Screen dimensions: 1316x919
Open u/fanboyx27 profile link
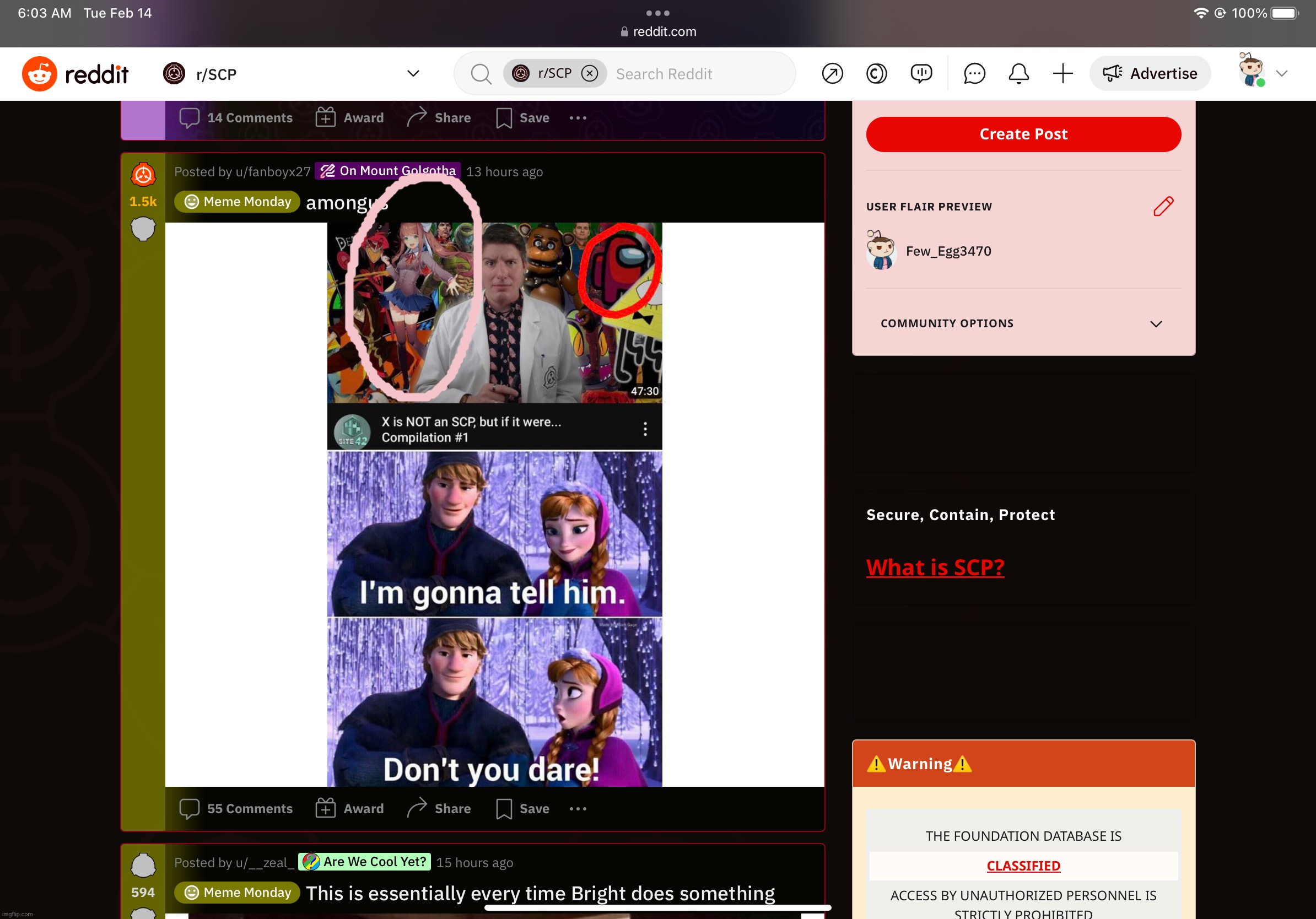pyautogui.click(x=273, y=172)
